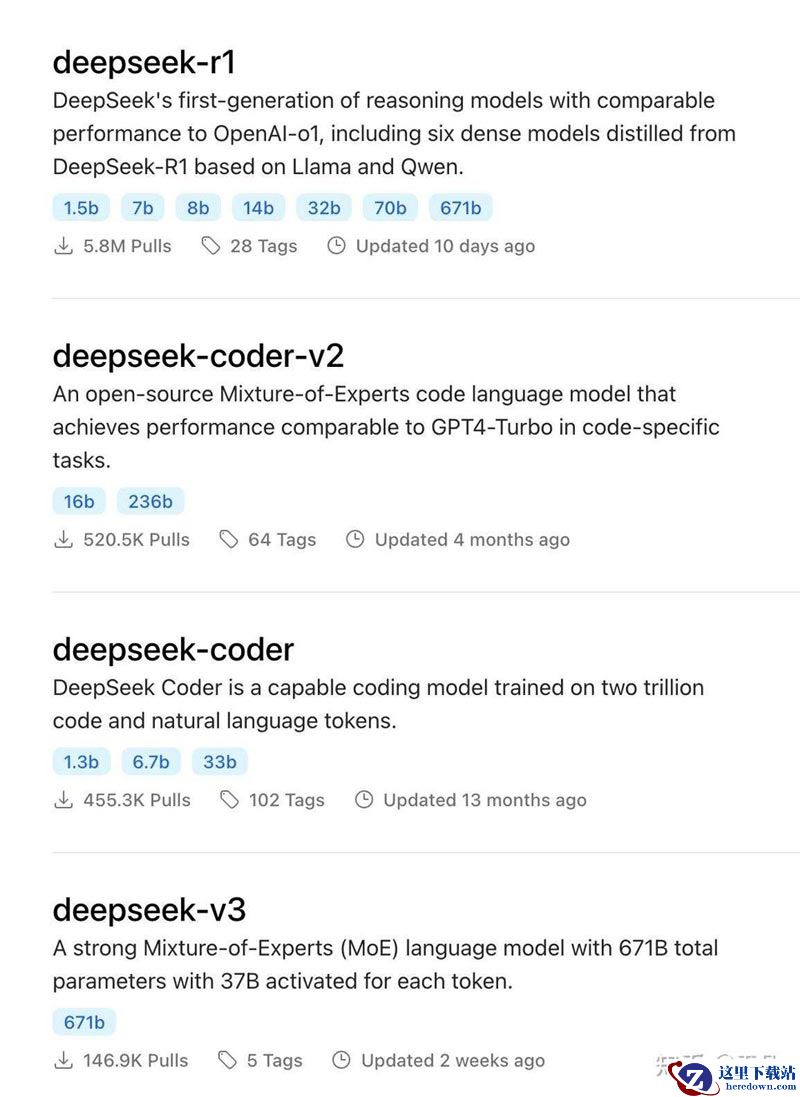Pick the 6.7b size tag of deepseek-coder
Screen dimensions: 800x1097
tap(151, 762)
